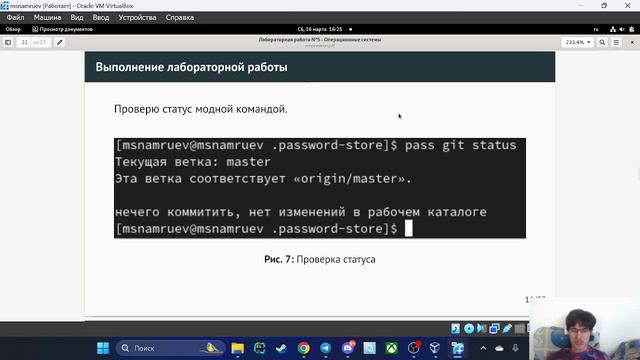The height and width of the screenshot is (360, 640).
Task: Click the text 'Проверю статус модной командой.'
Action: click(200, 109)
